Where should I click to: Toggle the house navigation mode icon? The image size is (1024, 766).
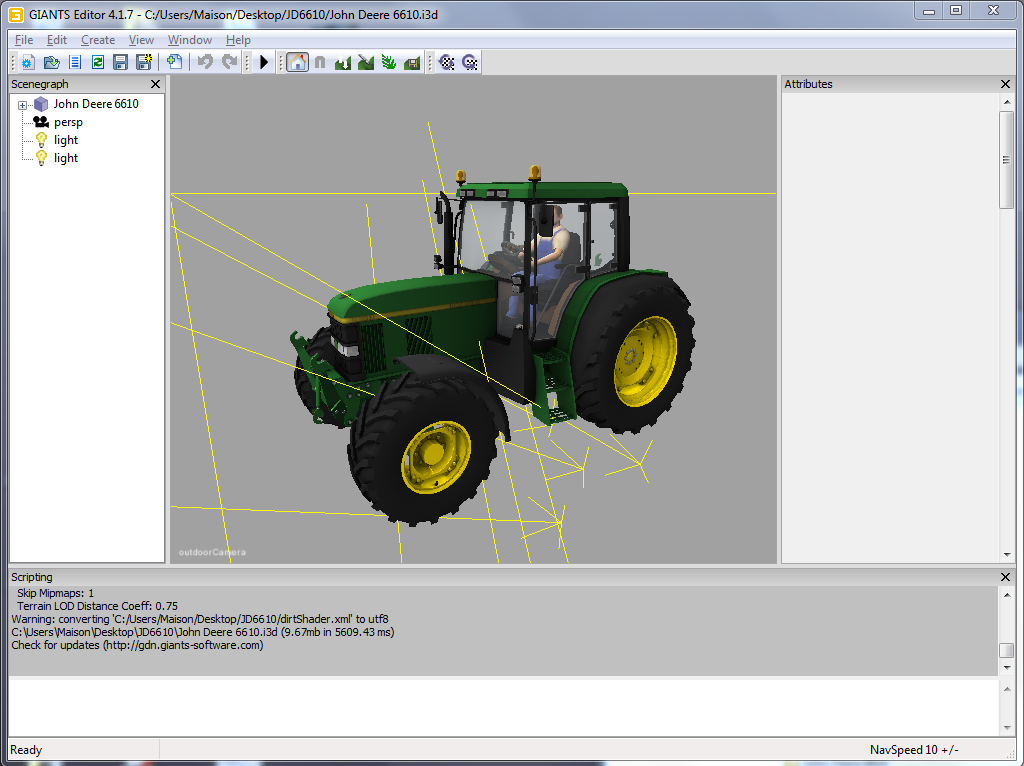tap(297, 63)
